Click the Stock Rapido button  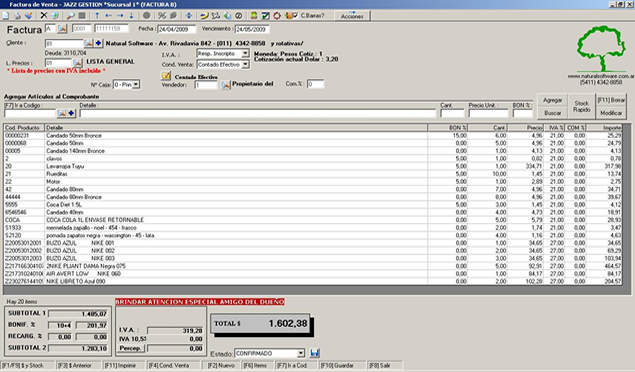pyautogui.click(x=582, y=106)
